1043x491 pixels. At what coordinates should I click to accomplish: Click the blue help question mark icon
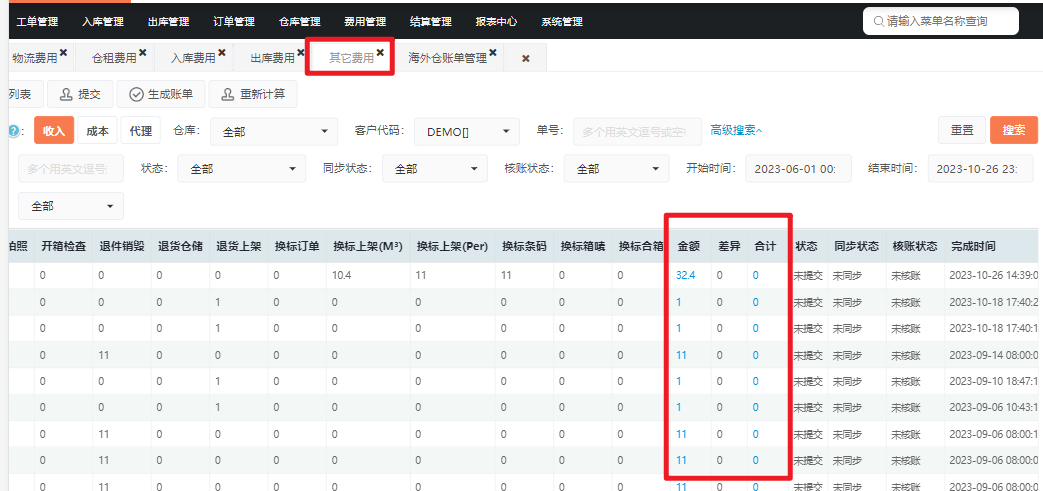pos(13,131)
